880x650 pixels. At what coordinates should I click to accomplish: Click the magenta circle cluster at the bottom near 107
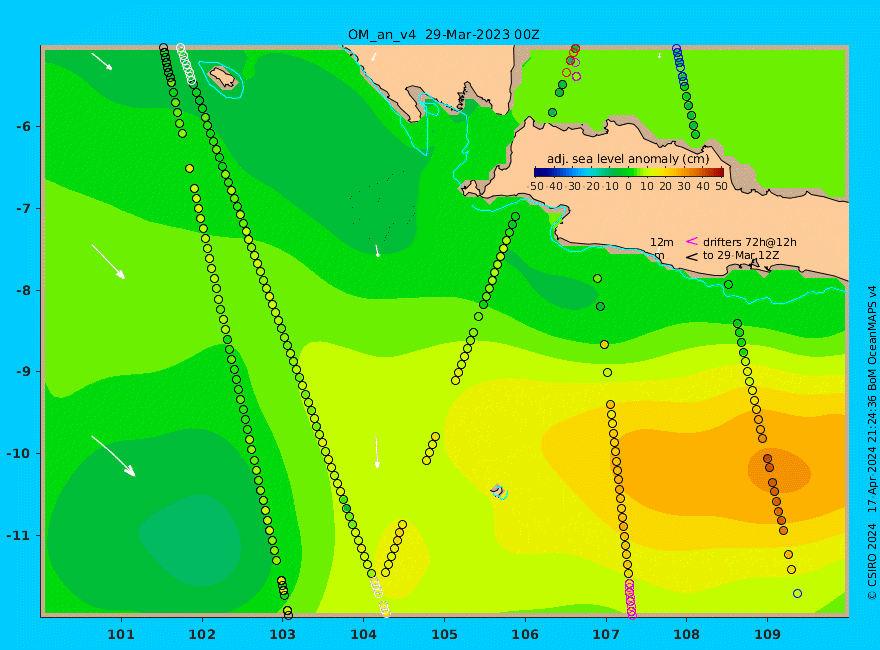point(631,599)
